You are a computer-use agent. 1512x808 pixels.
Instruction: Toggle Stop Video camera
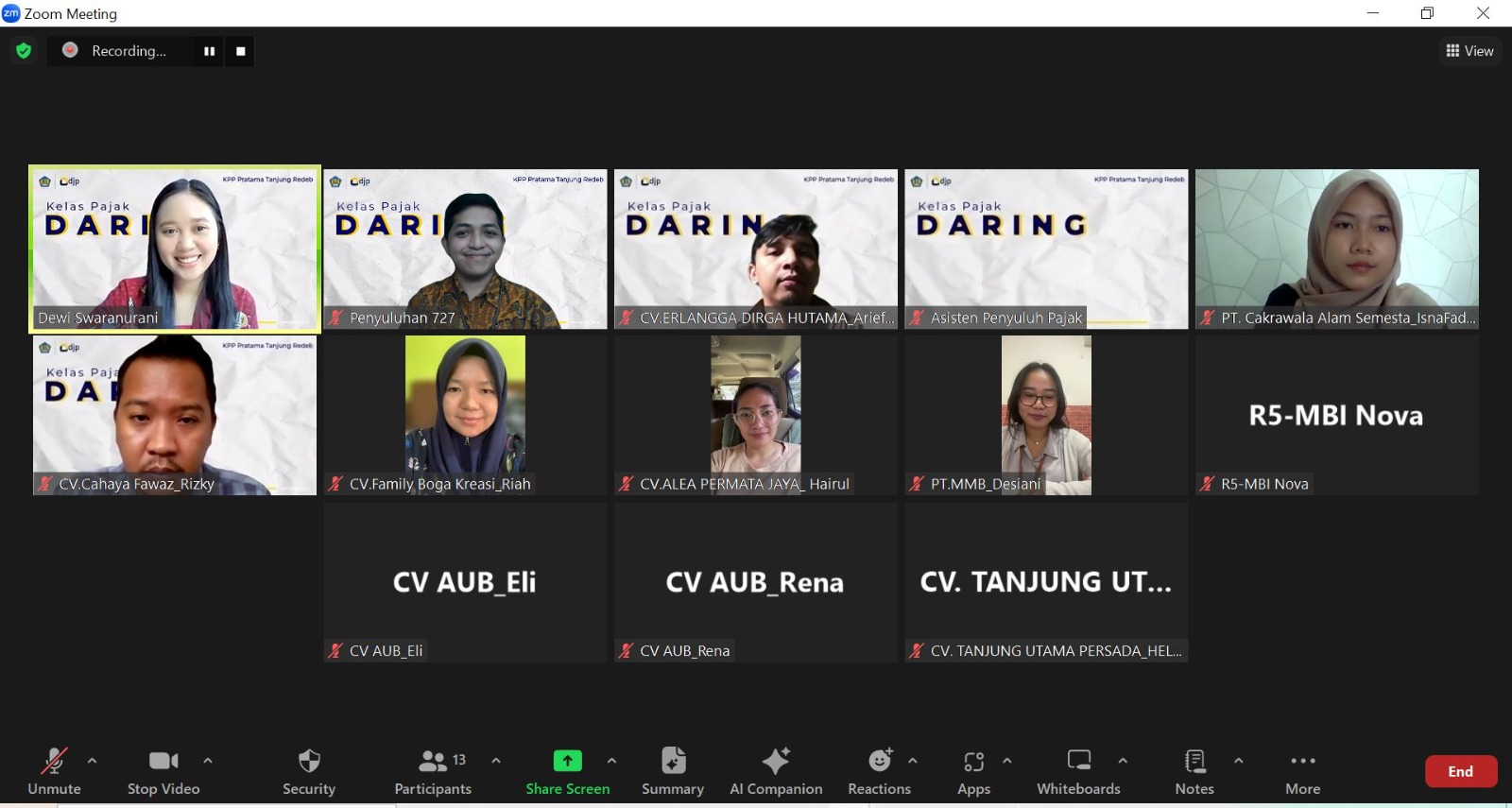click(x=163, y=771)
